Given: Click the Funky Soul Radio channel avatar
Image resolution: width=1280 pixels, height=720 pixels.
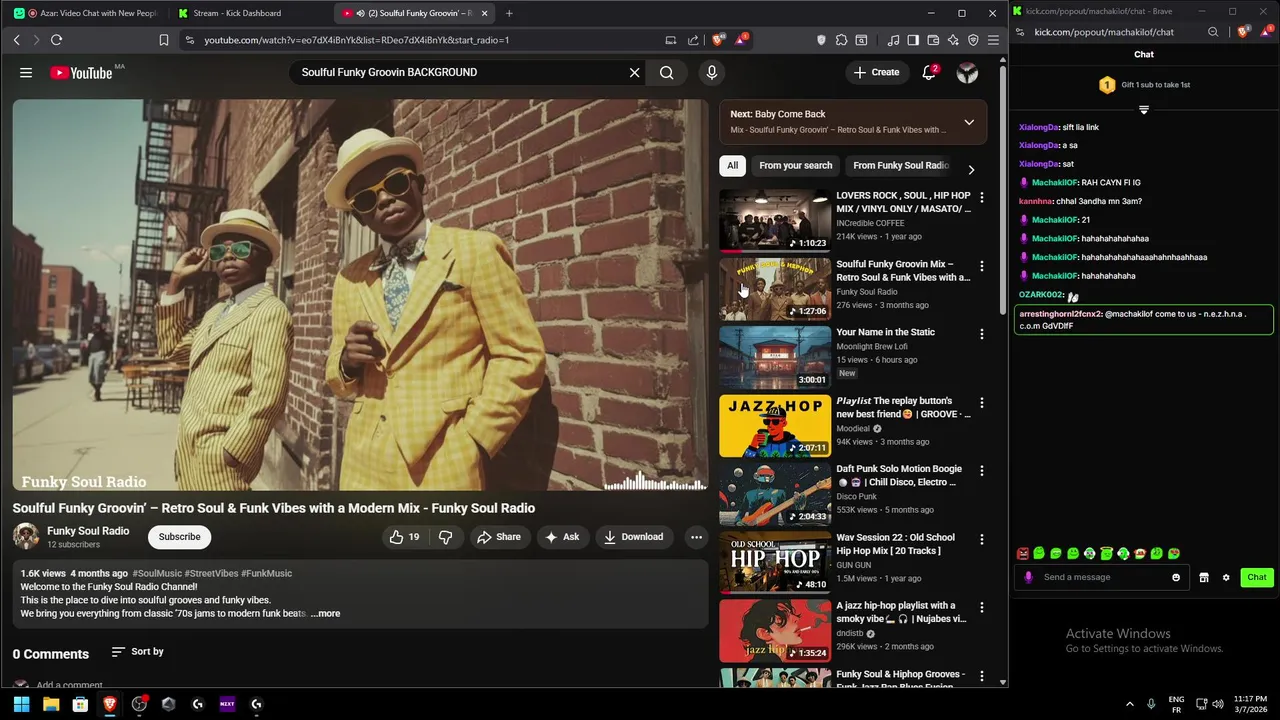Looking at the screenshot, I should [26, 536].
